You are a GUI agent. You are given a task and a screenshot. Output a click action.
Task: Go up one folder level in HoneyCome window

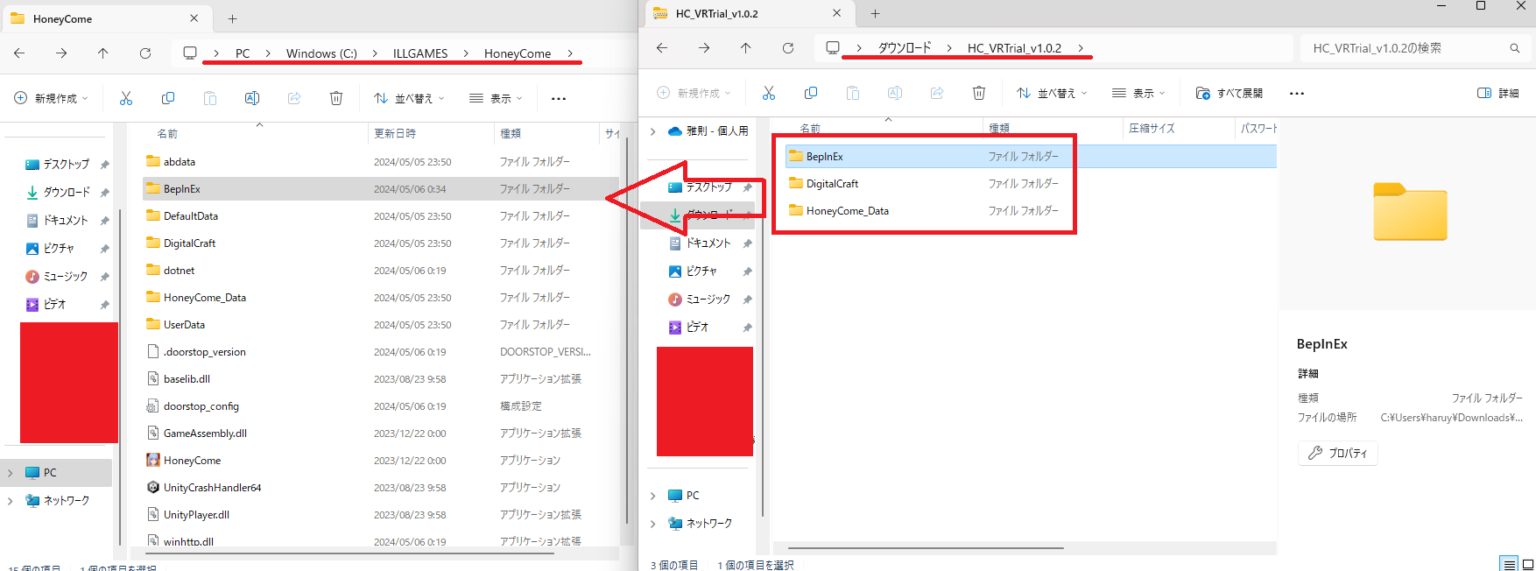(x=103, y=53)
